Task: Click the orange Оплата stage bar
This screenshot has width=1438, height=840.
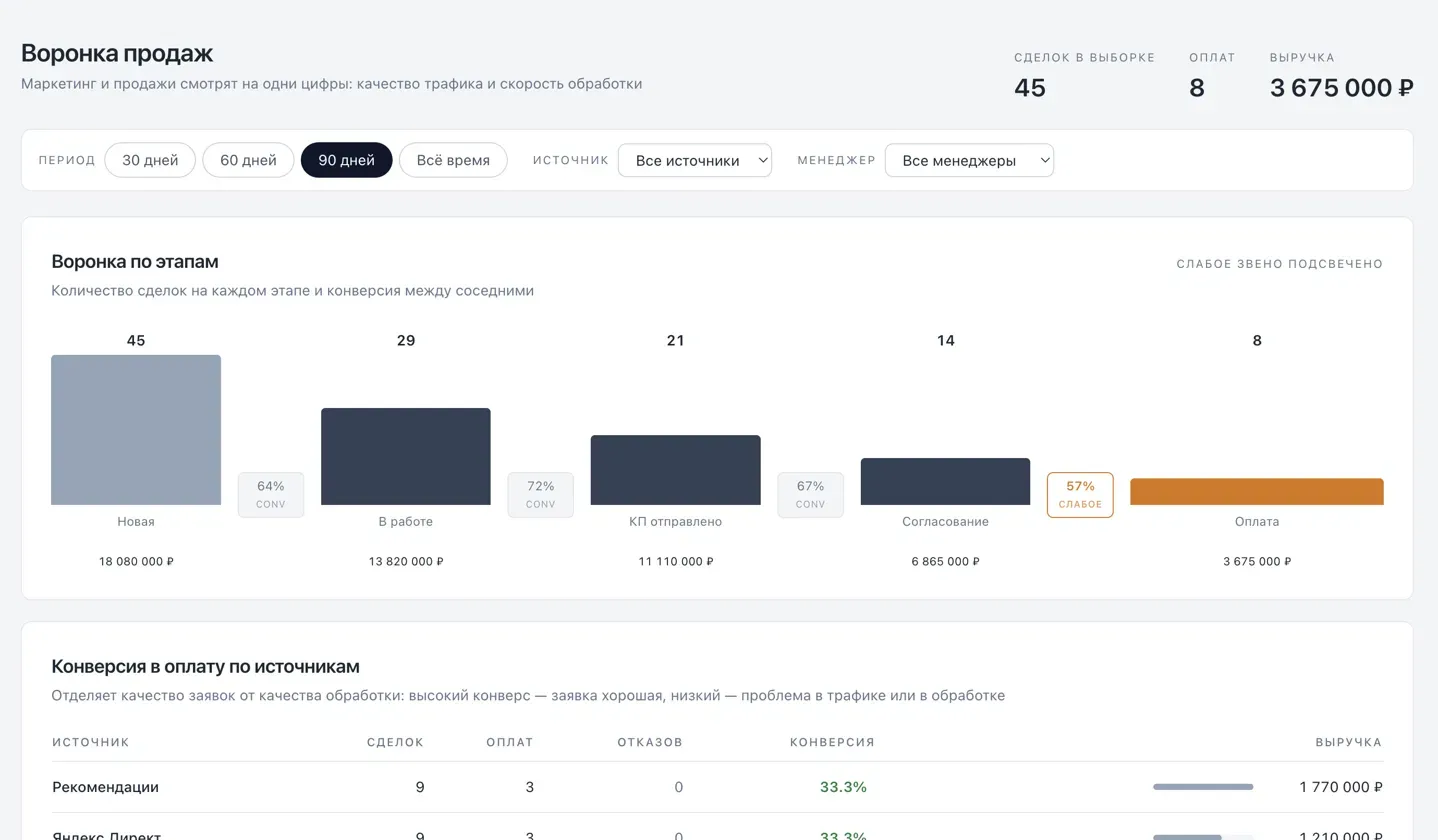Action: 1257,492
